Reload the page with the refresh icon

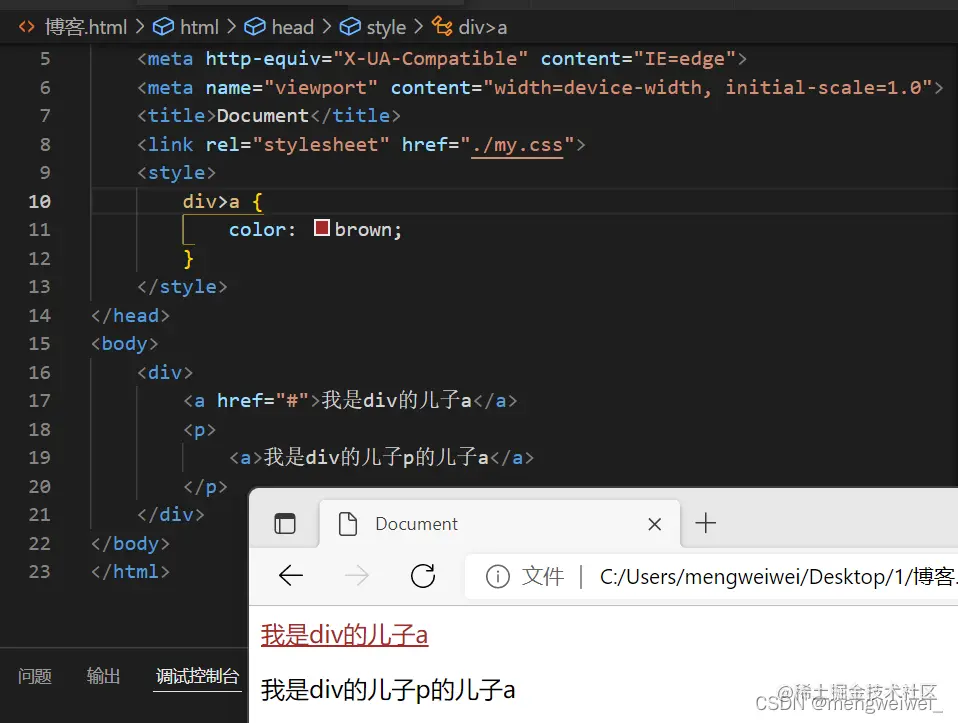[422, 575]
